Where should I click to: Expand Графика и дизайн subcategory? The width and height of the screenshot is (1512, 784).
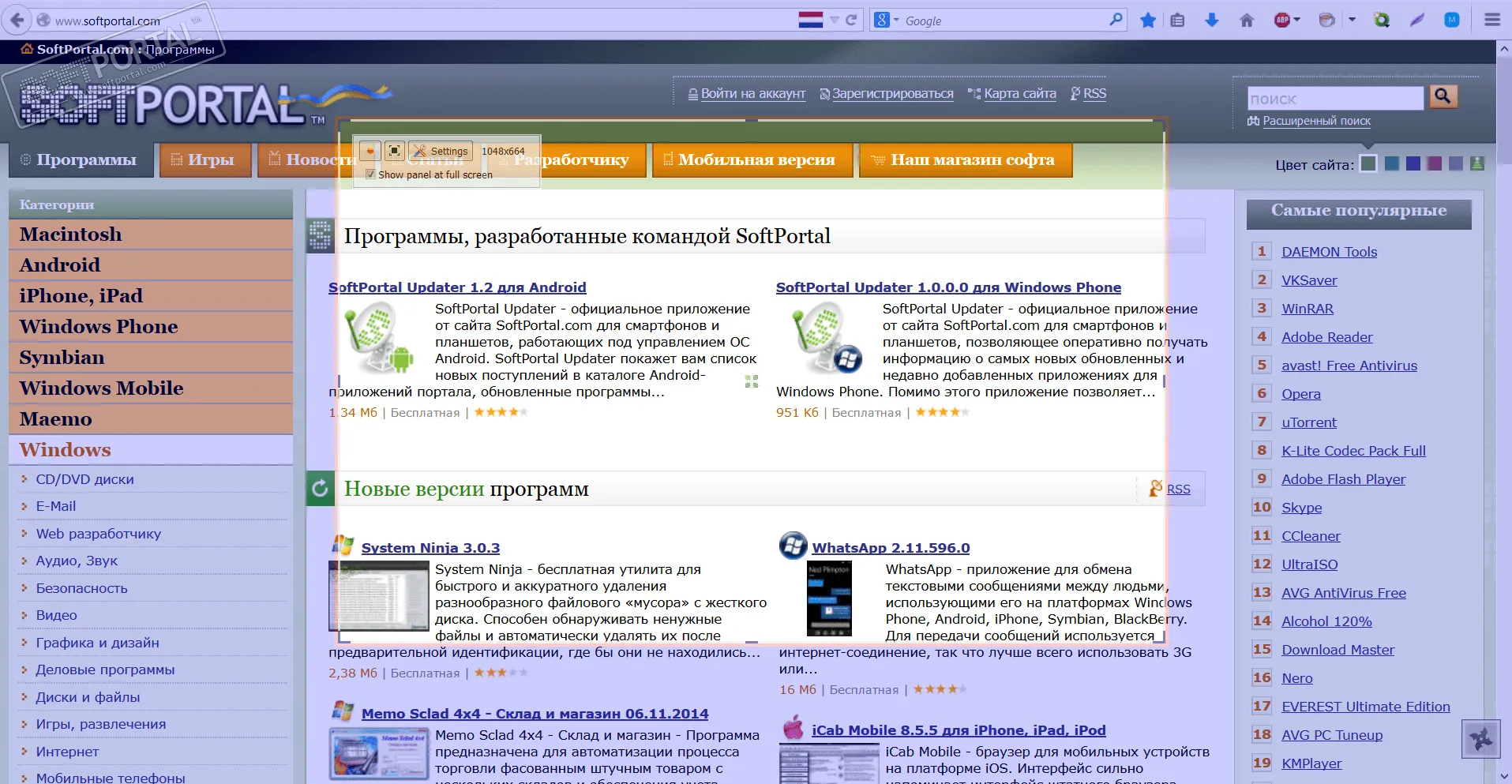(97, 643)
